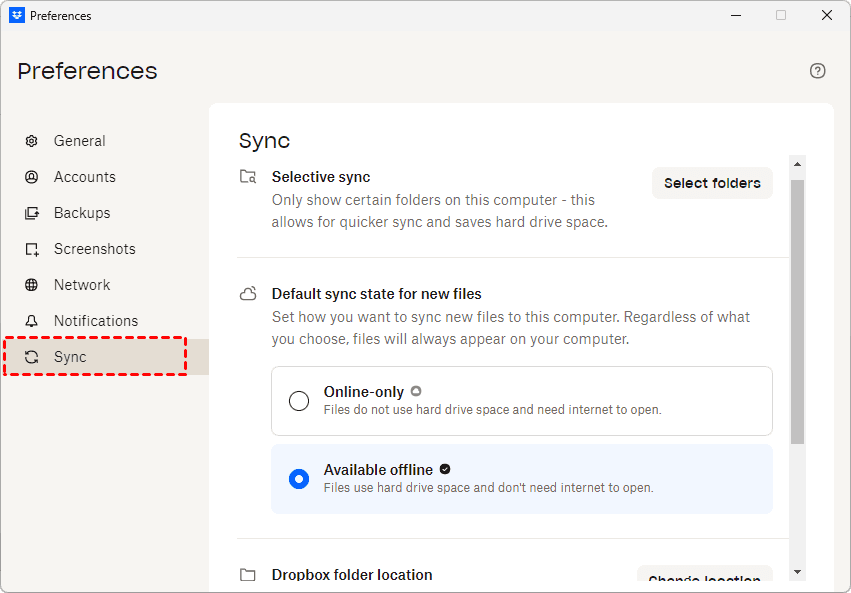Click the cloud icon beside Default sync state

click(x=248, y=295)
